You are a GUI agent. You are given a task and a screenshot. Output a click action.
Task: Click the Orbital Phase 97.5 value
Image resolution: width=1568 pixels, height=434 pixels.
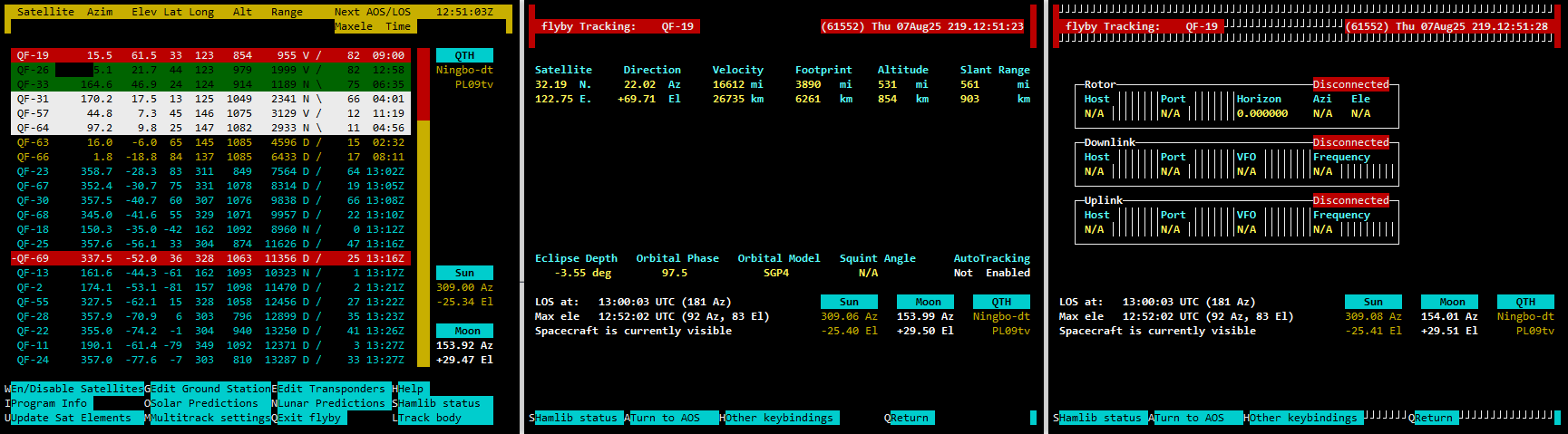(x=675, y=273)
